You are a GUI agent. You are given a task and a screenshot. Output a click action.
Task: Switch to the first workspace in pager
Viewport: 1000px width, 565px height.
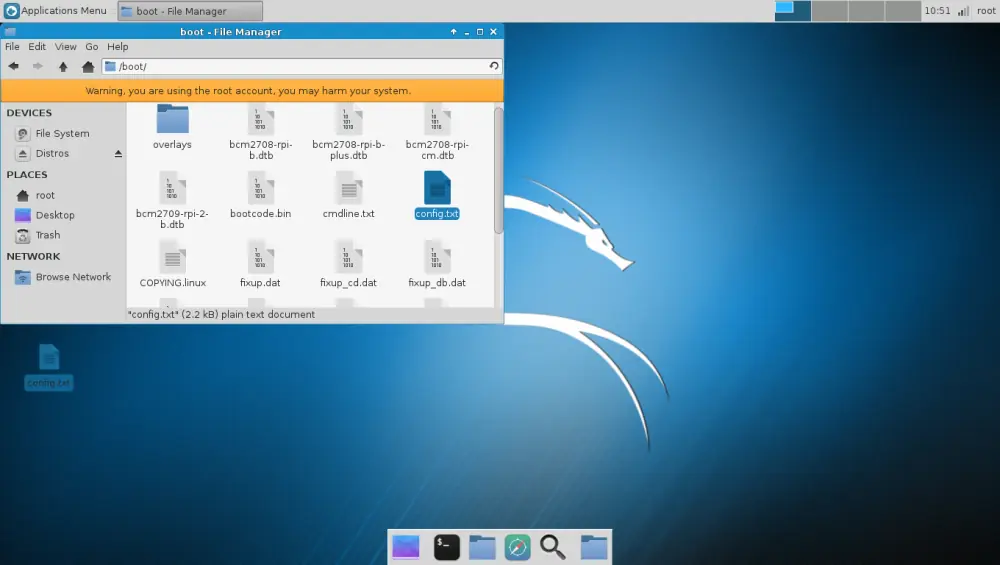[793, 11]
